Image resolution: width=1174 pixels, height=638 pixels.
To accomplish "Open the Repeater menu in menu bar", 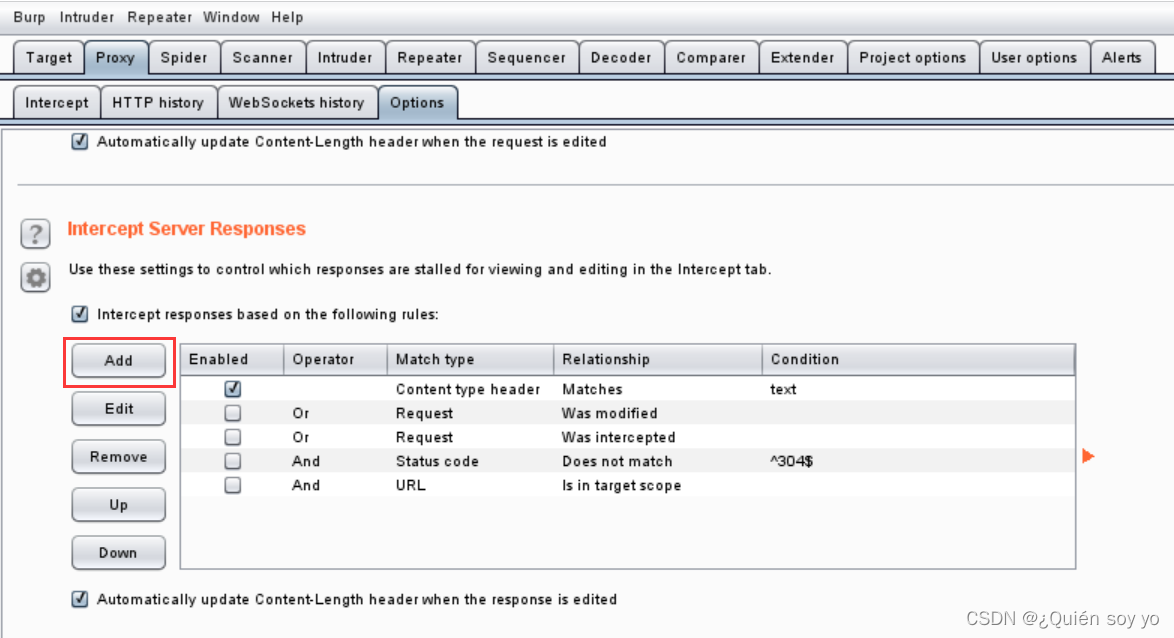I will click(x=159, y=16).
